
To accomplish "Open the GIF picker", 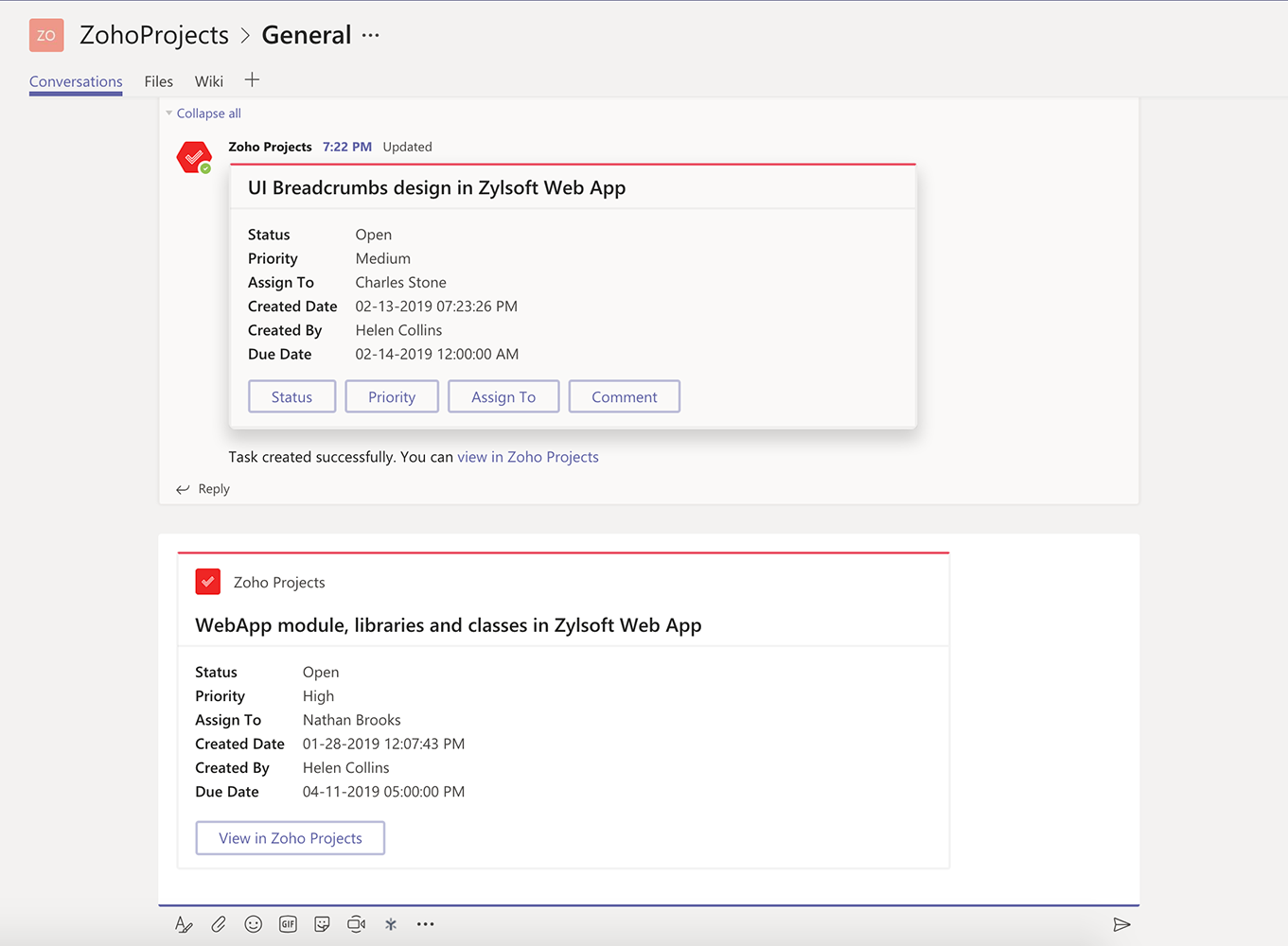I will tap(288, 924).
